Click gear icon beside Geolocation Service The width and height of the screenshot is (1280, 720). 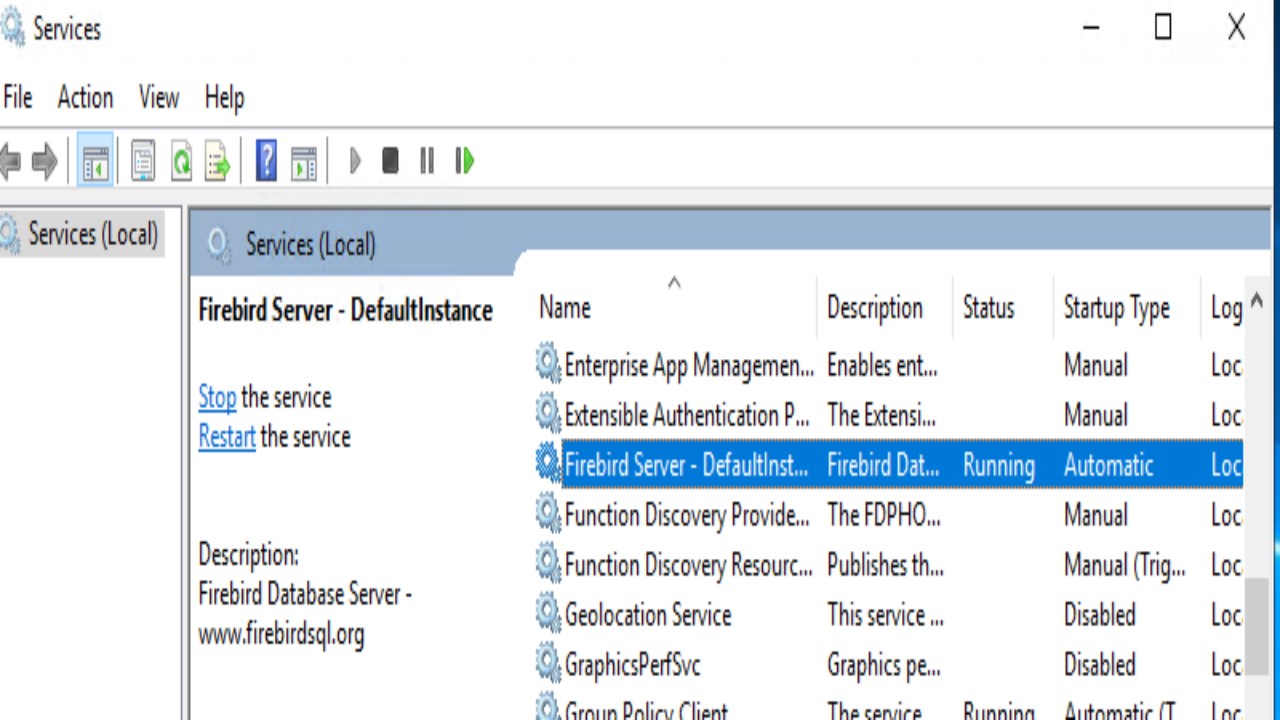pos(548,614)
